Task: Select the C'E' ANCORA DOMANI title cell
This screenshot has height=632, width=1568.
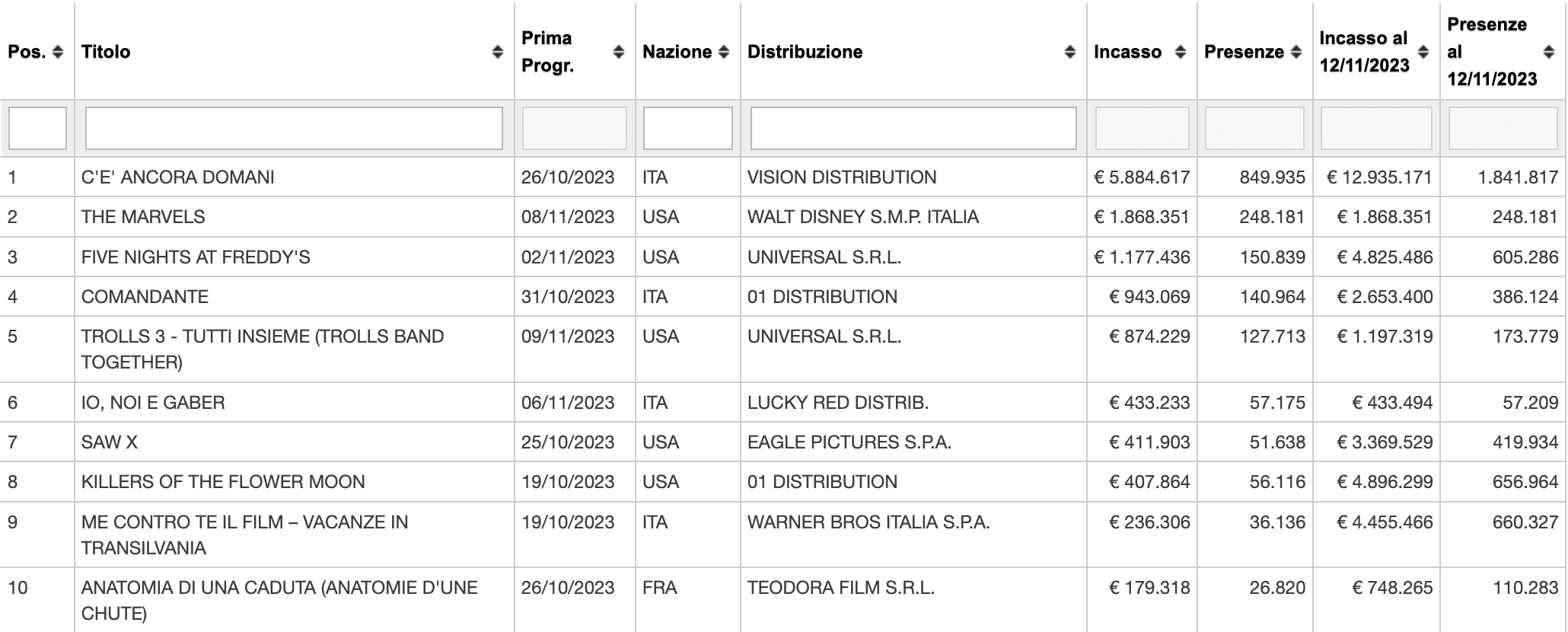Action: click(178, 177)
